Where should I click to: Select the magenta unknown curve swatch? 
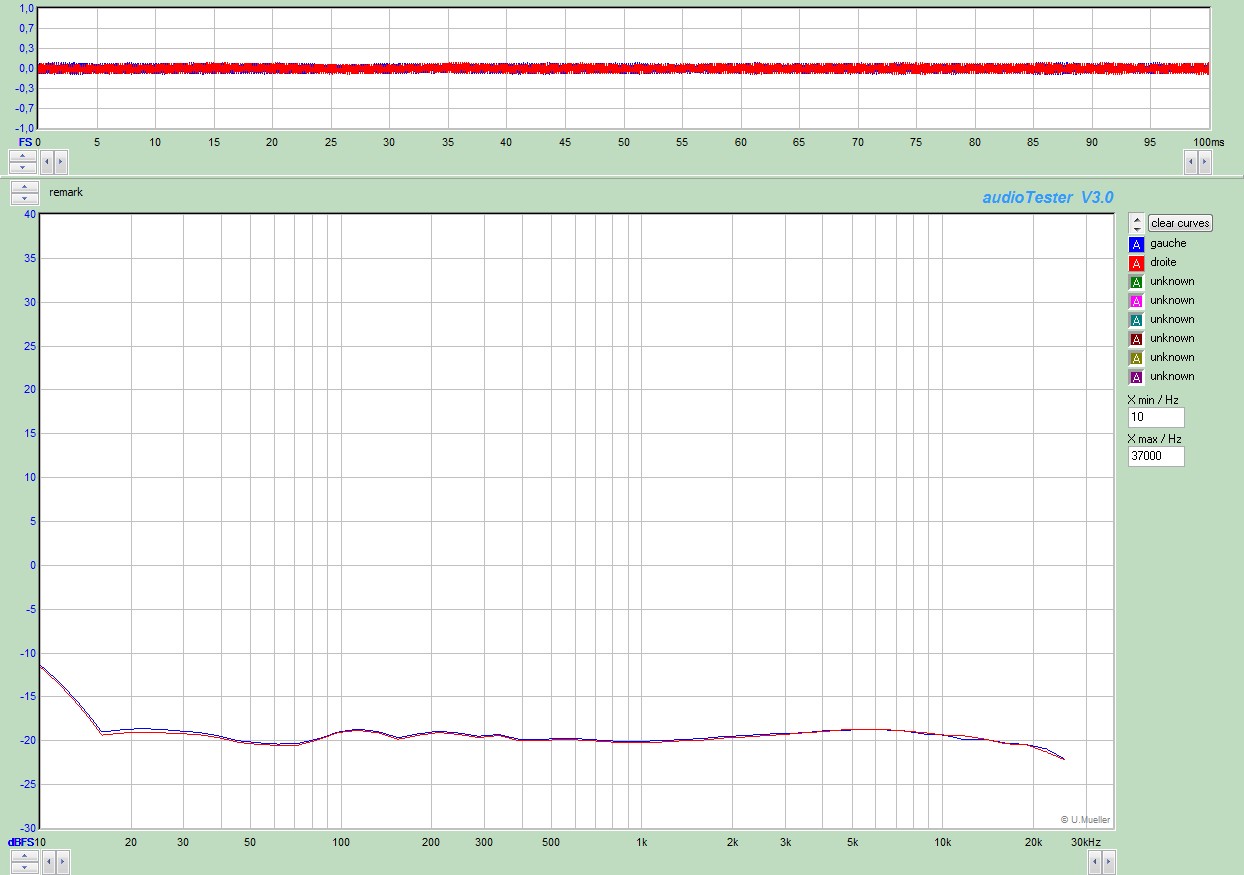point(1136,301)
